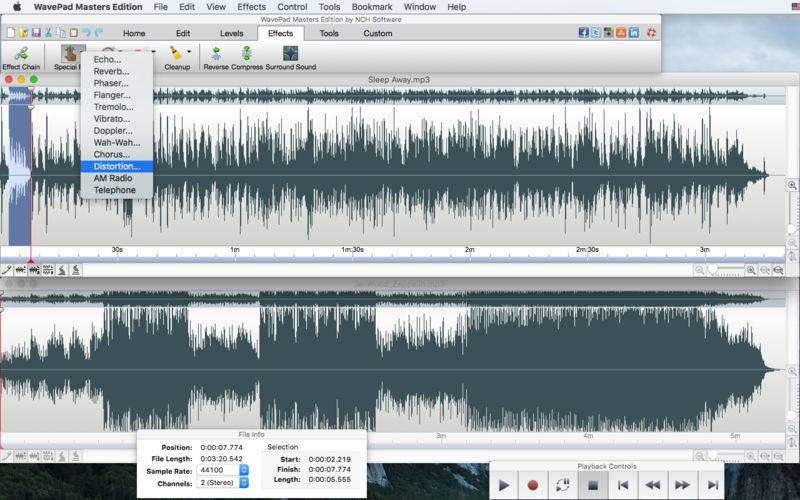
Task: Choose Distortion... from effects list
Action: click(117, 166)
